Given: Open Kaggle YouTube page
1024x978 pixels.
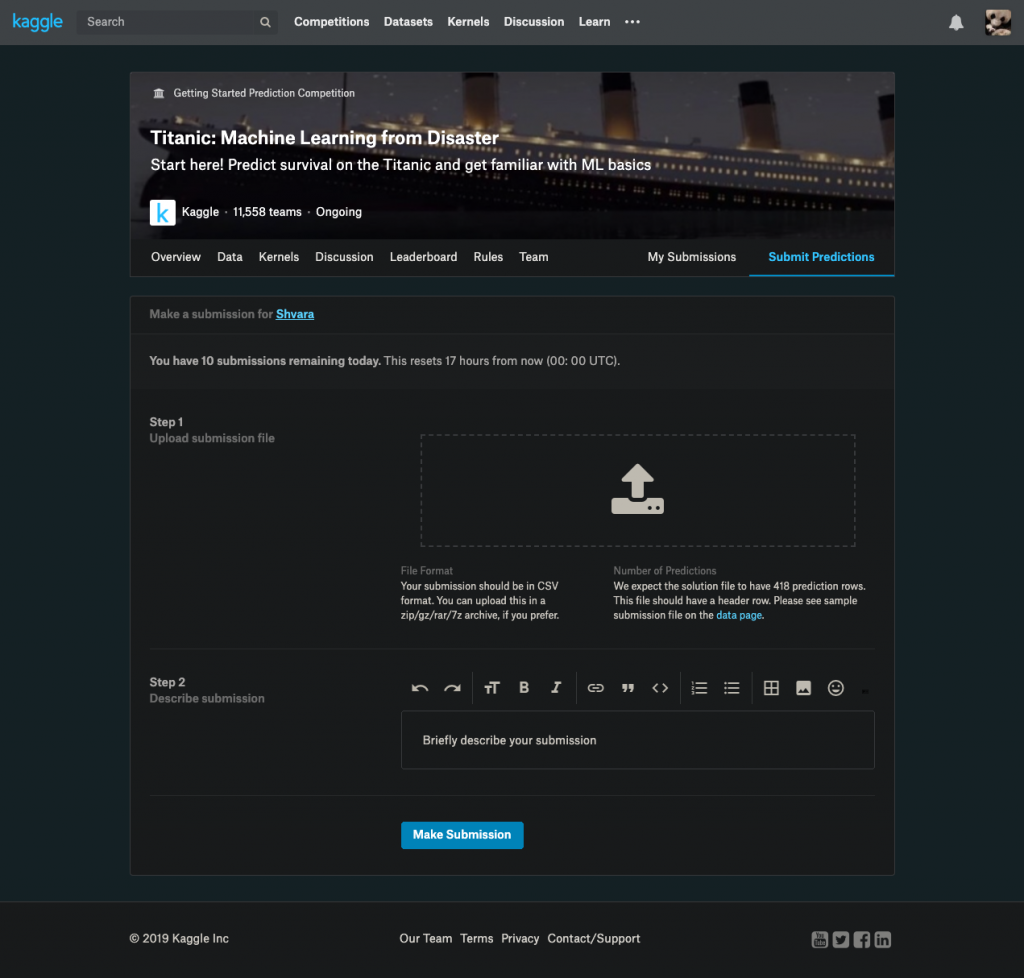Looking at the screenshot, I should pyautogui.click(x=820, y=939).
